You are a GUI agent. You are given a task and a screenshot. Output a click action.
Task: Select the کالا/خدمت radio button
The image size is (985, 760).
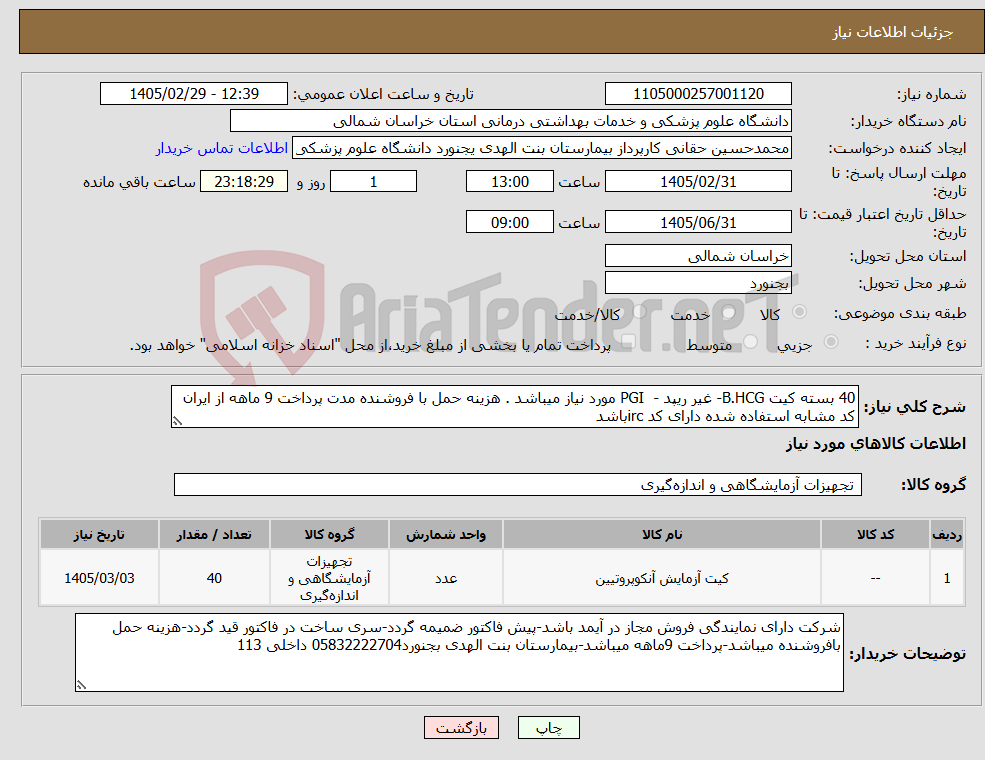[639, 312]
